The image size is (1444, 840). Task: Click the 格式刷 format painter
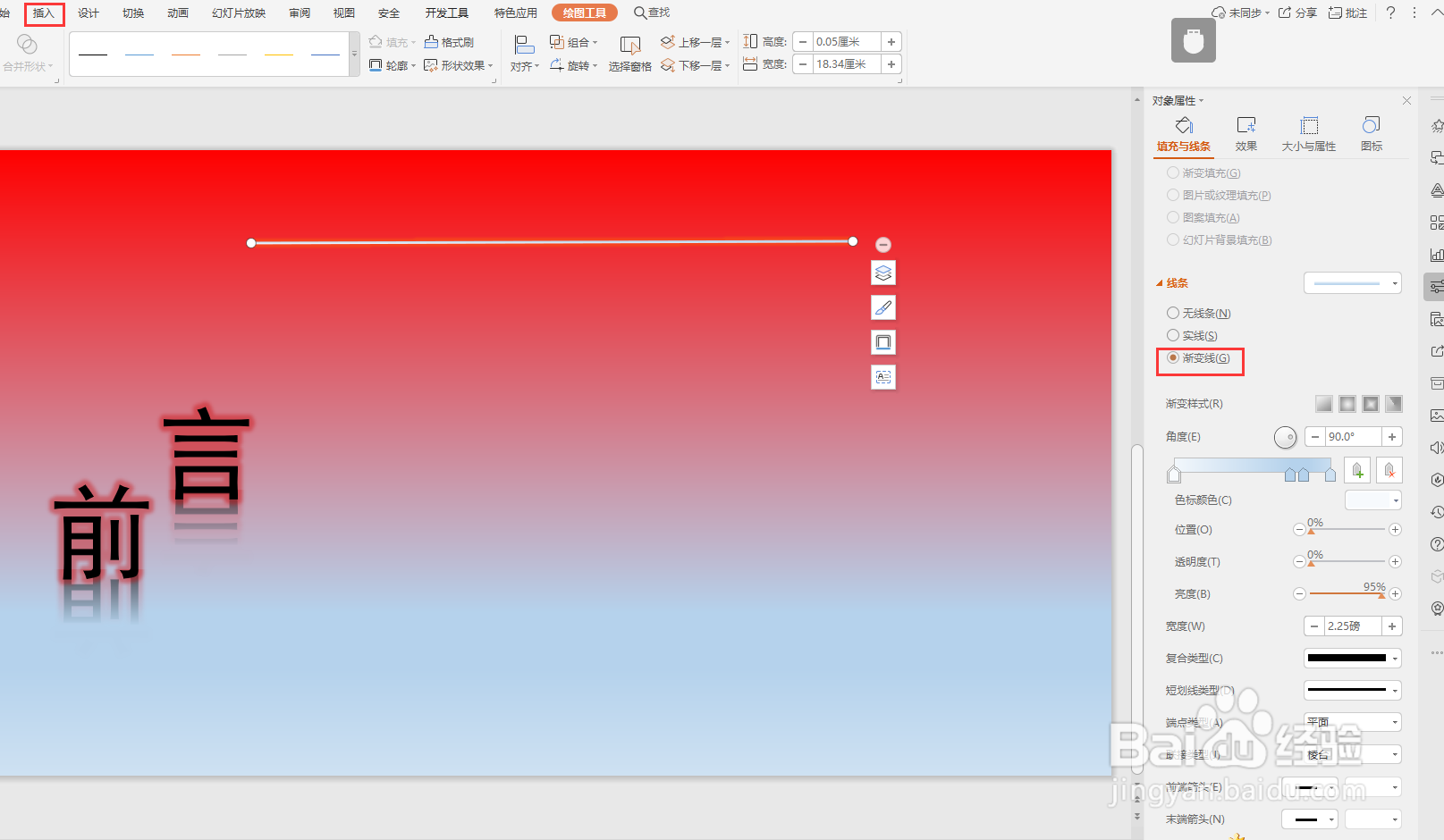[x=450, y=42]
